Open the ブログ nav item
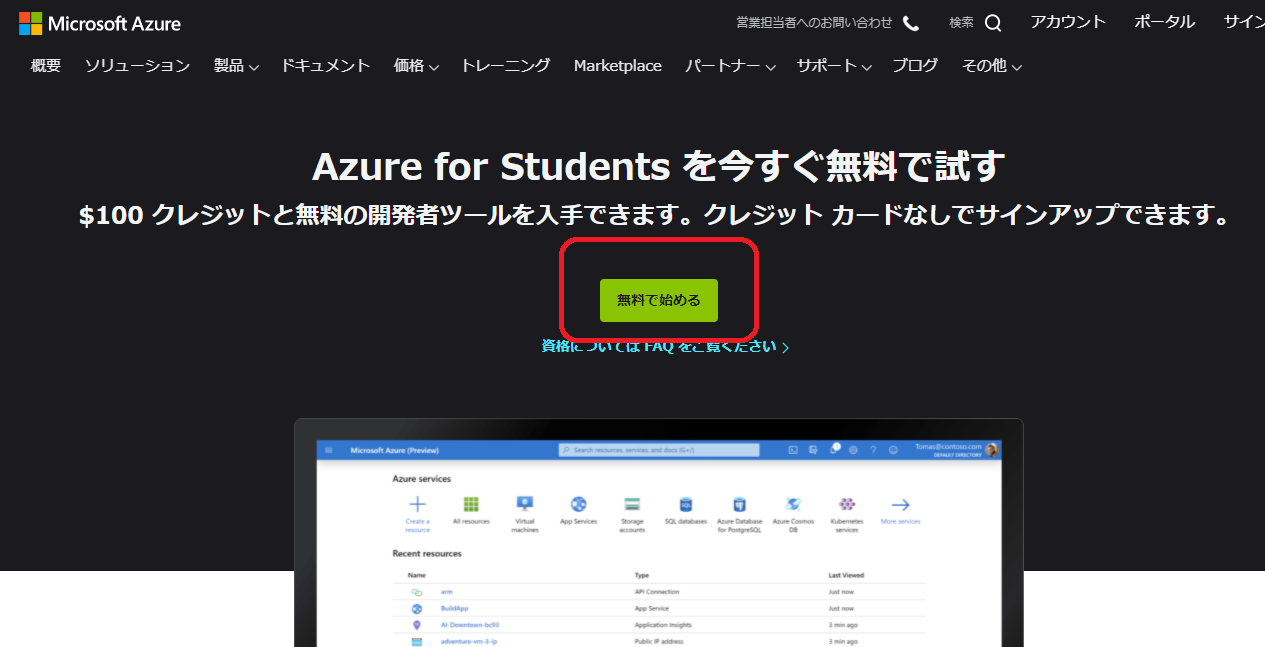The width and height of the screenshot is (1265, 647). click(x=915, y=66)
